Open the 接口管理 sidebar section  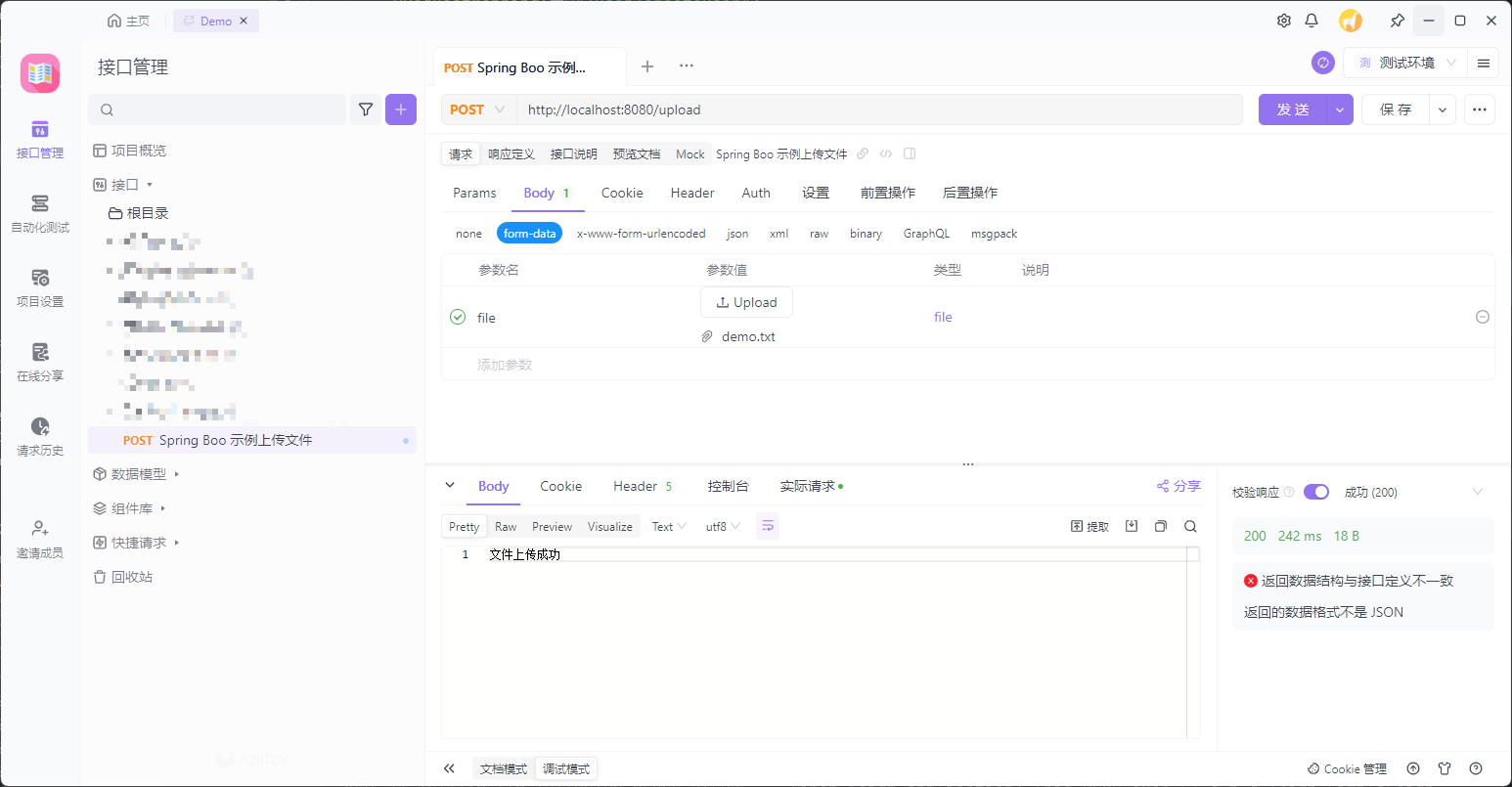tap(40, 140)
